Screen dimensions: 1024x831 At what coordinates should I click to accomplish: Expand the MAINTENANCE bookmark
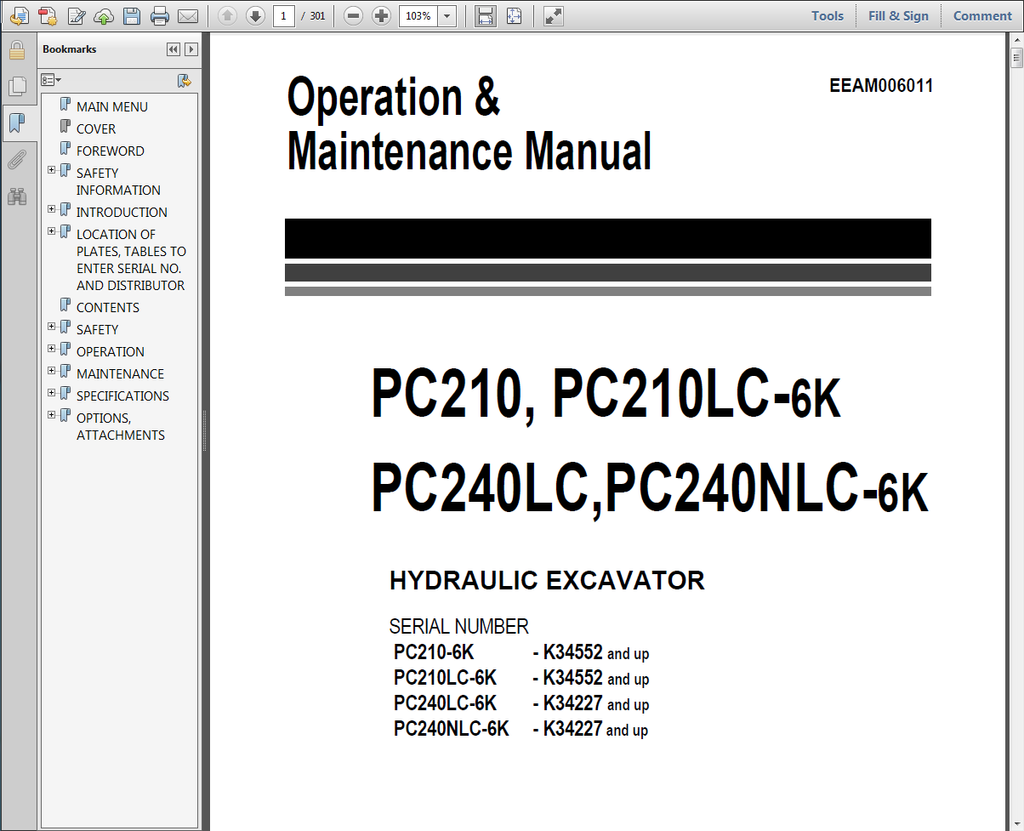pos(52,370)
